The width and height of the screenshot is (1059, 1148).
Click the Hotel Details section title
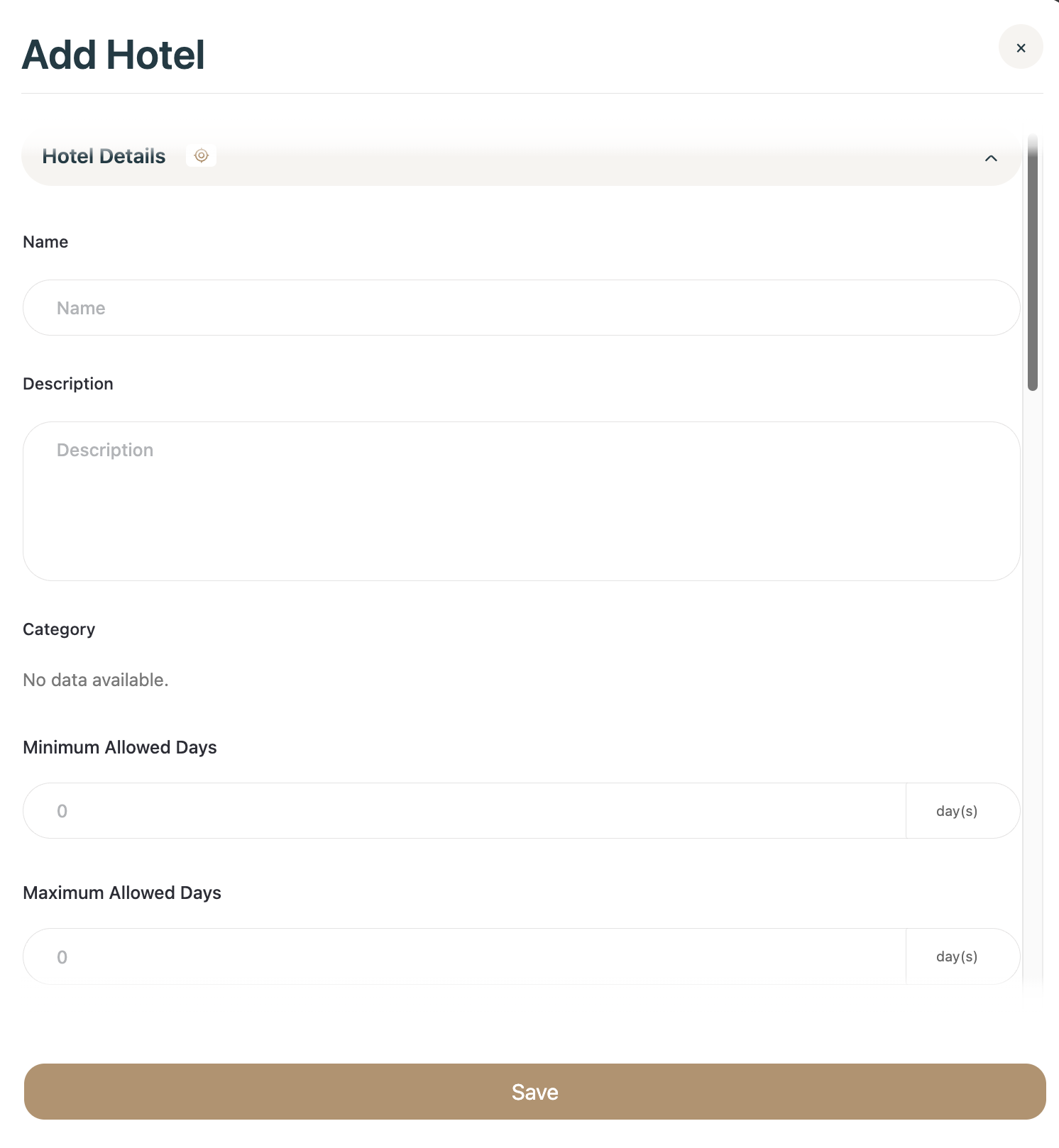(104, 156)
